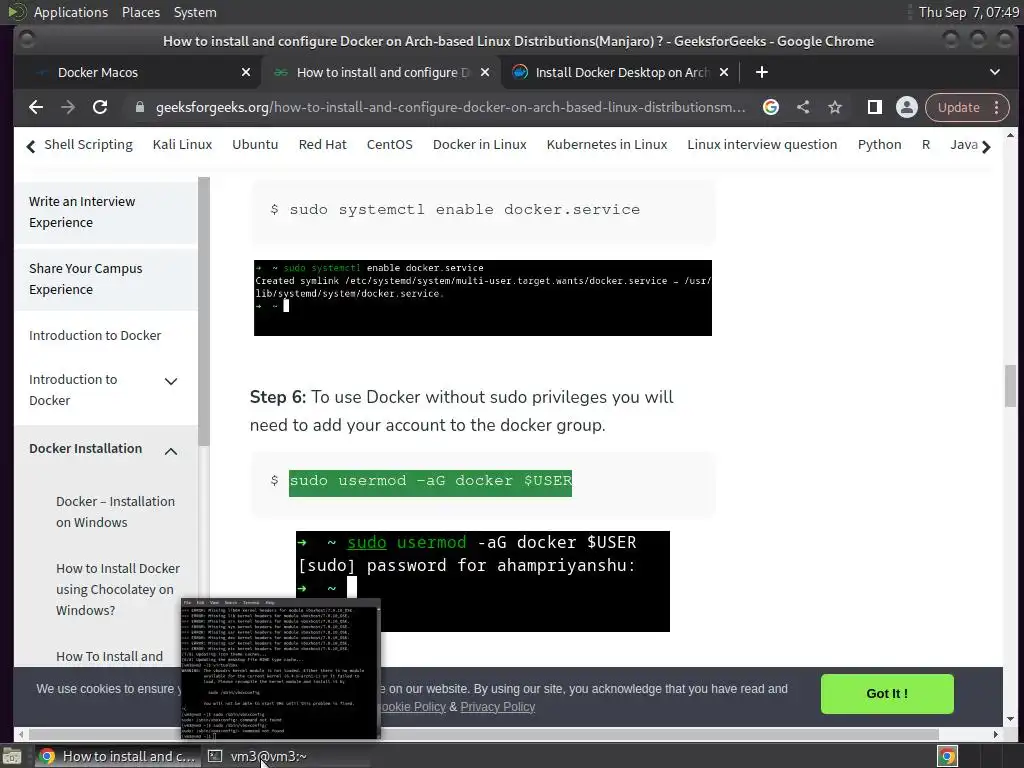Open Chrome three-dot menu

pyautogui.click(x=997, y=107)
